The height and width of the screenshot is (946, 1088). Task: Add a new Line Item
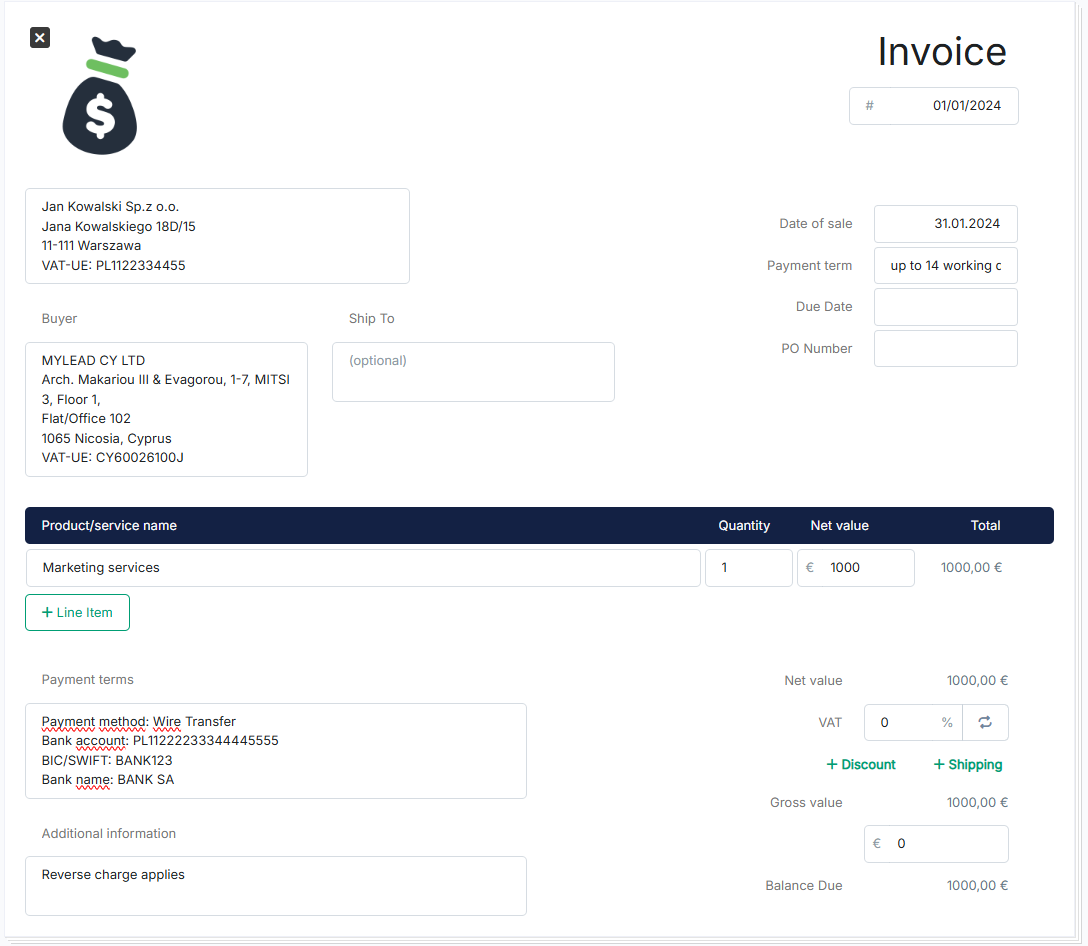point(77,613)
